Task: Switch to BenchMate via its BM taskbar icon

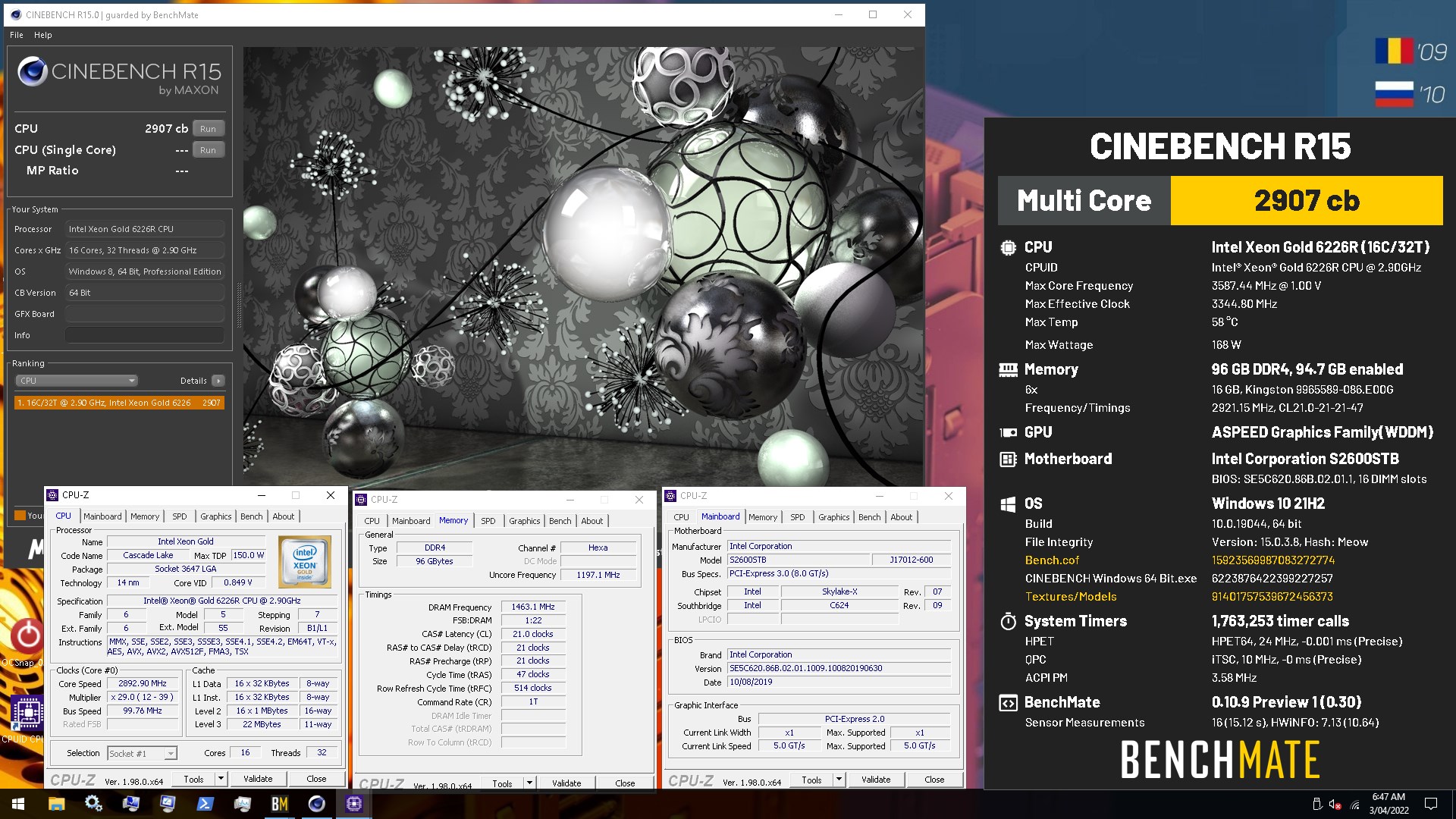Action: click(279, 804)
